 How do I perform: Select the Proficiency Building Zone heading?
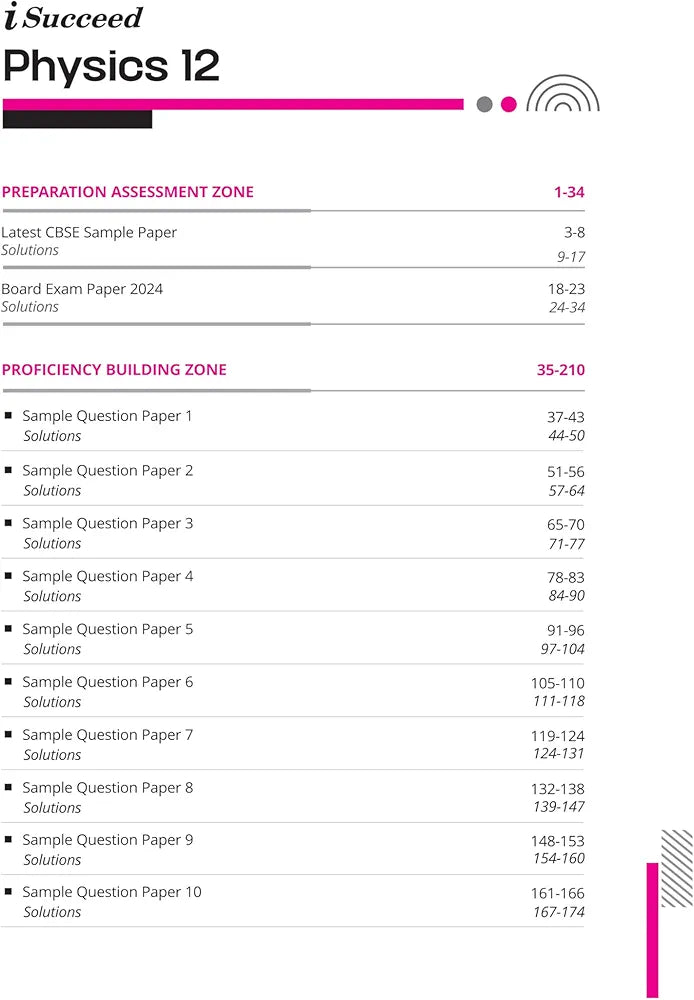[114, 370]
